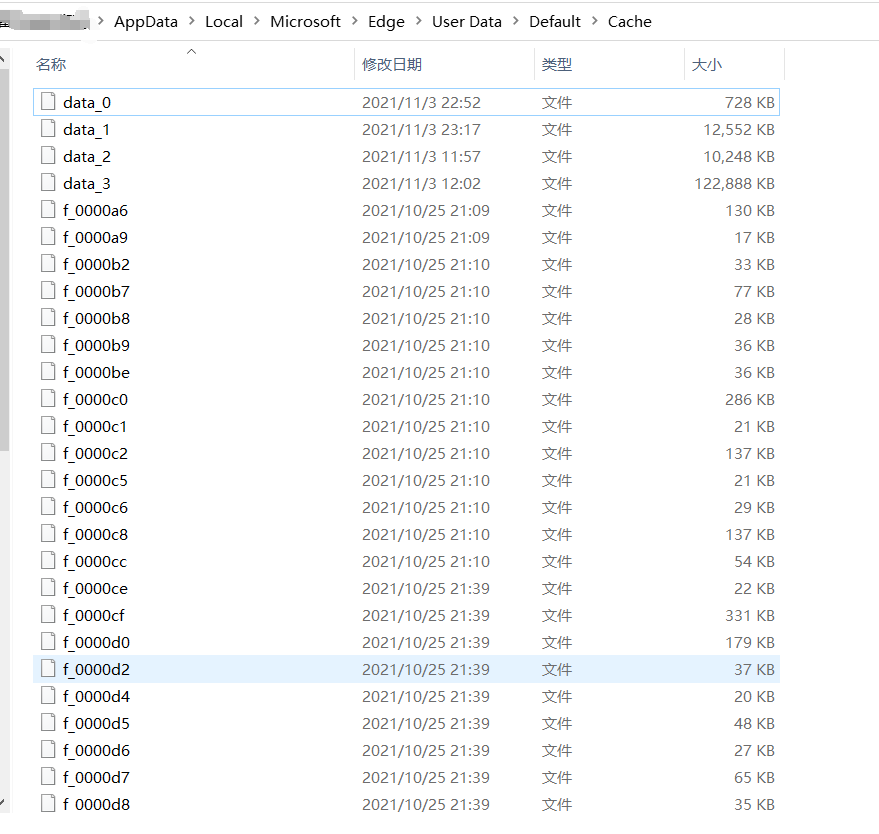This screenshot has width=879, height=834.
Task: Click the 179 KB size cell
Action: (x=750, y=642)
